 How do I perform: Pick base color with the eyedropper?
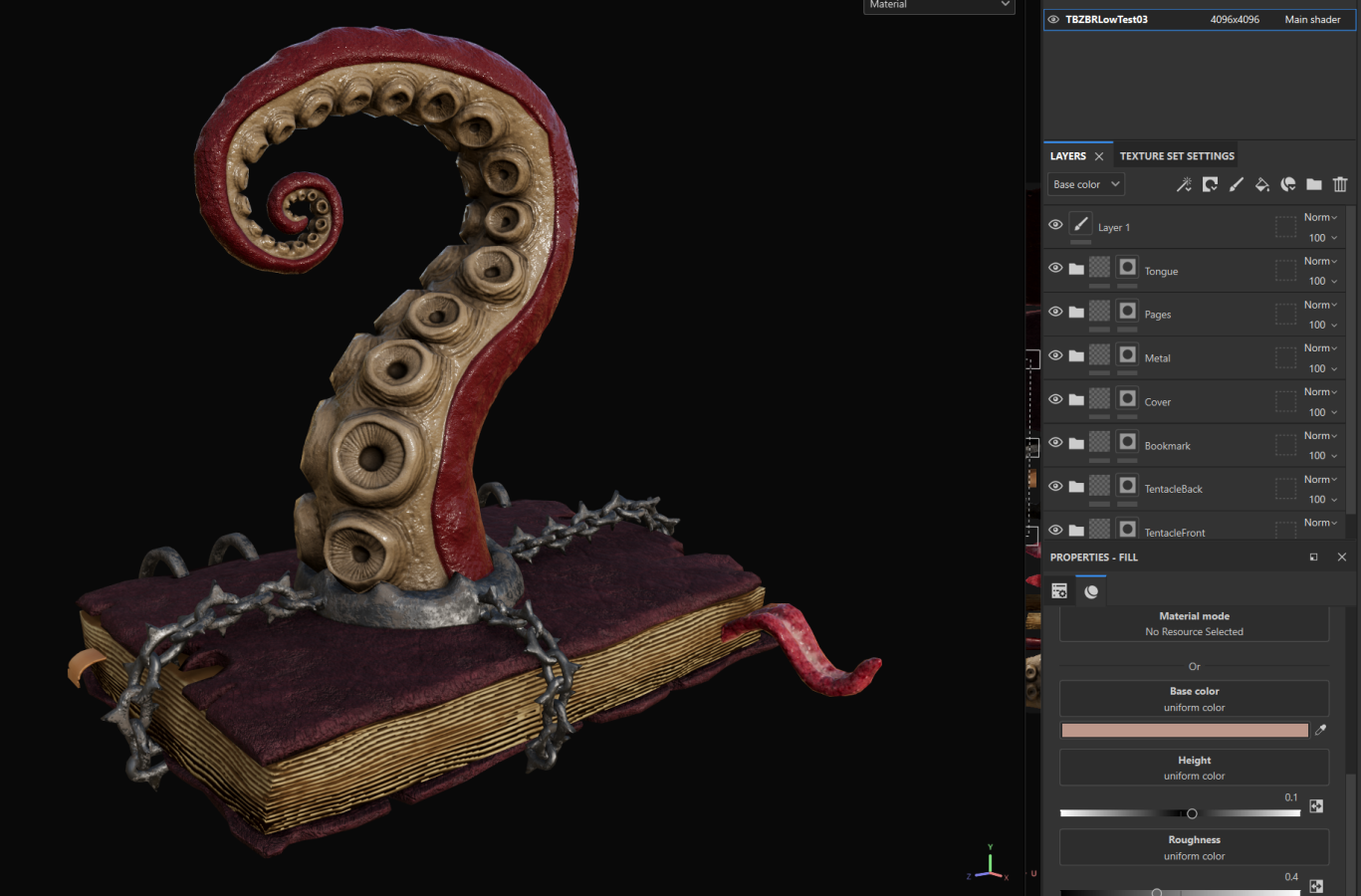tap(1320, 730)
